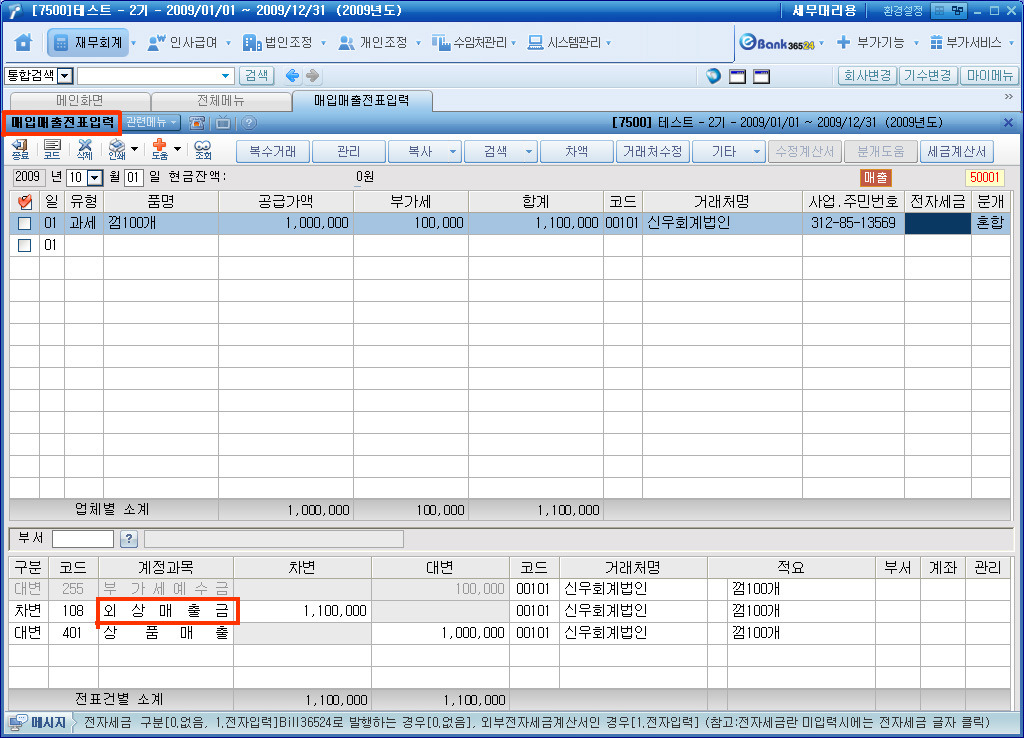Viewport: 1024px width, 738px height.
Task: Click the blue back arrow navigation icon
Action: tap(292, 76)
